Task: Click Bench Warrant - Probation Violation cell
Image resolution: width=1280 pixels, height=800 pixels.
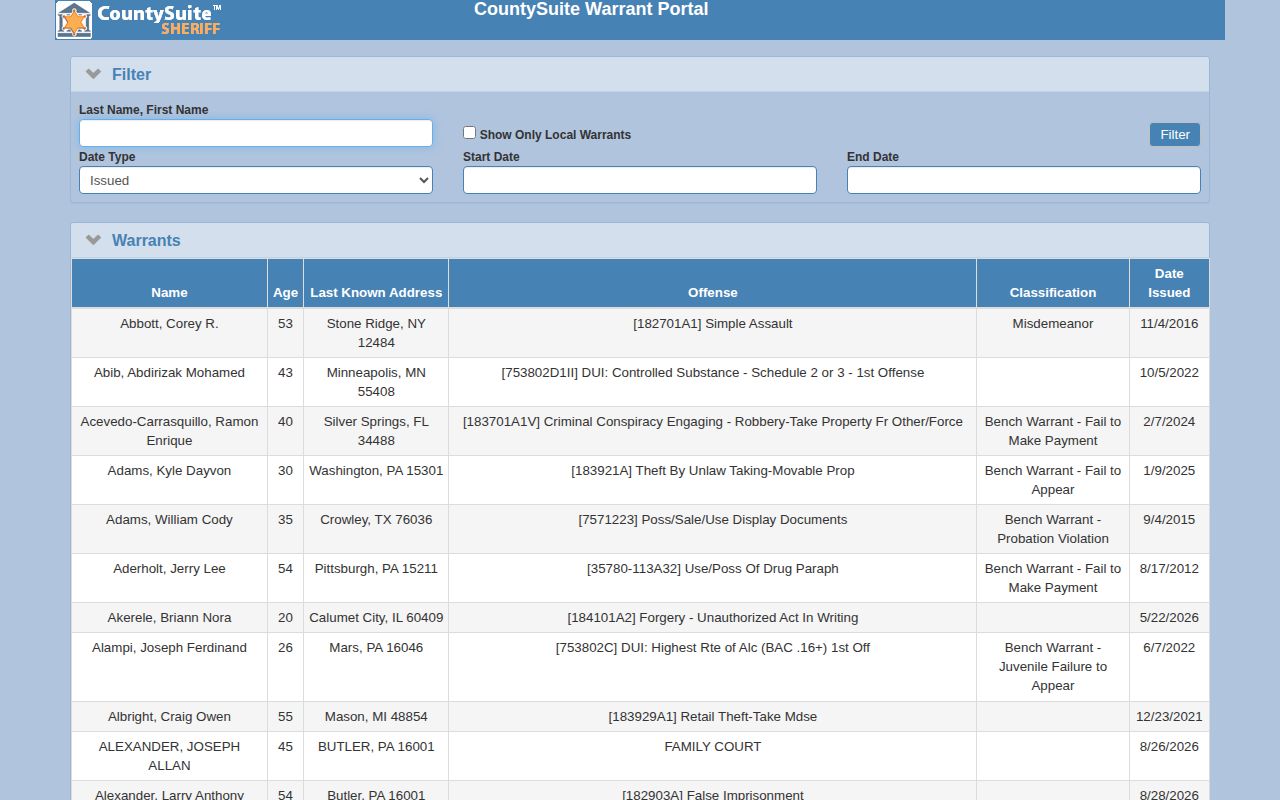Action: coord(1053,529)
